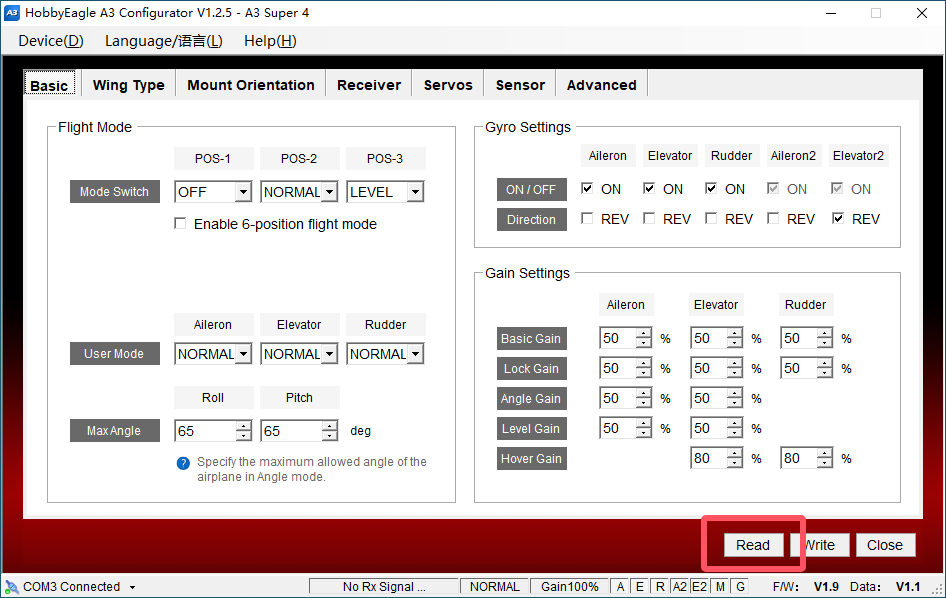Open the POS-1 mode switch dropdown
The height and width of the screenshot is (598, 946).
click(x=243, y=192)
